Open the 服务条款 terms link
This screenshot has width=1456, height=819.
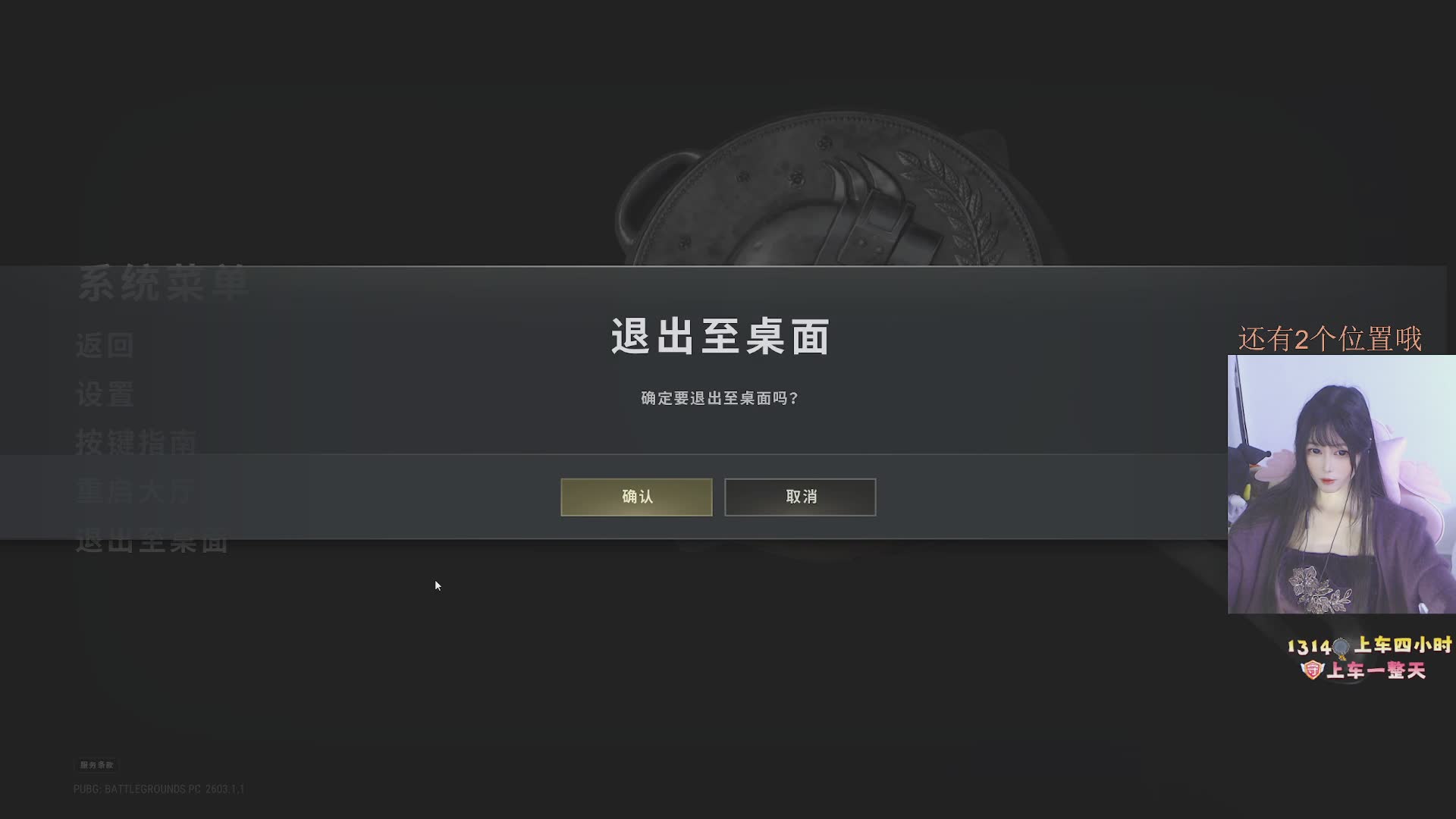click(x=96, y=764)
